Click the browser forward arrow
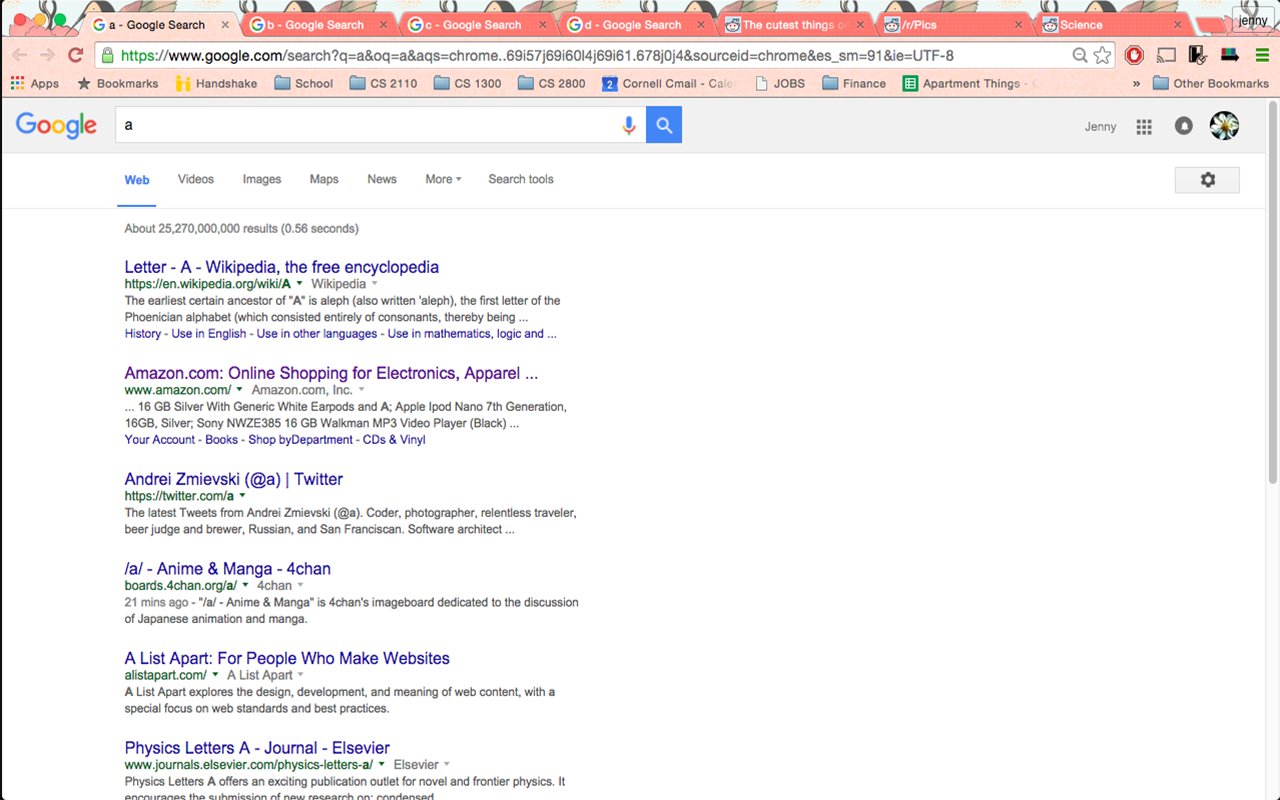The image size is (1280, 800). (47, 56)
